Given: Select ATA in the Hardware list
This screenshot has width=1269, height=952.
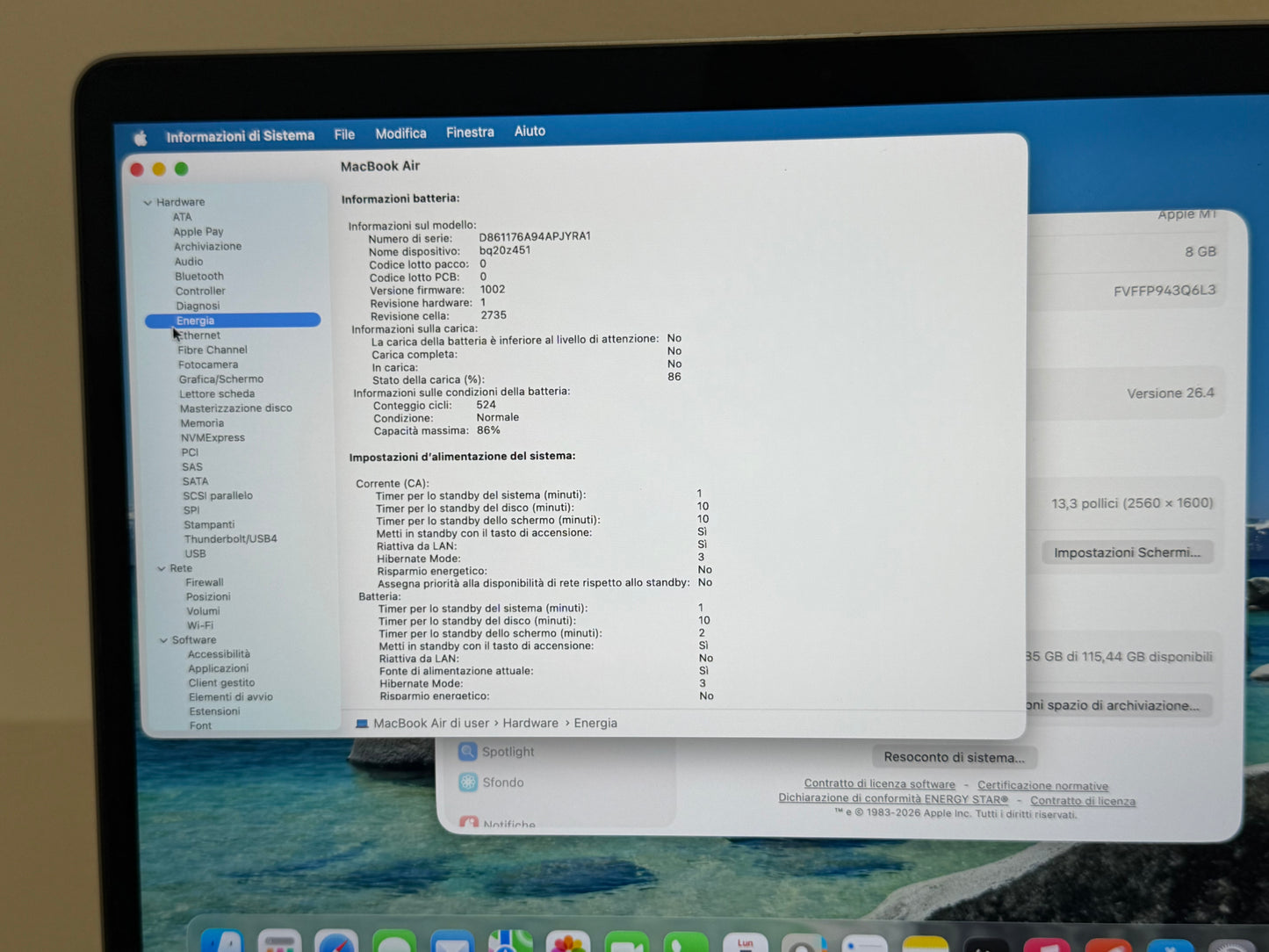Looking at the screenshot, I should click(182, 217).
